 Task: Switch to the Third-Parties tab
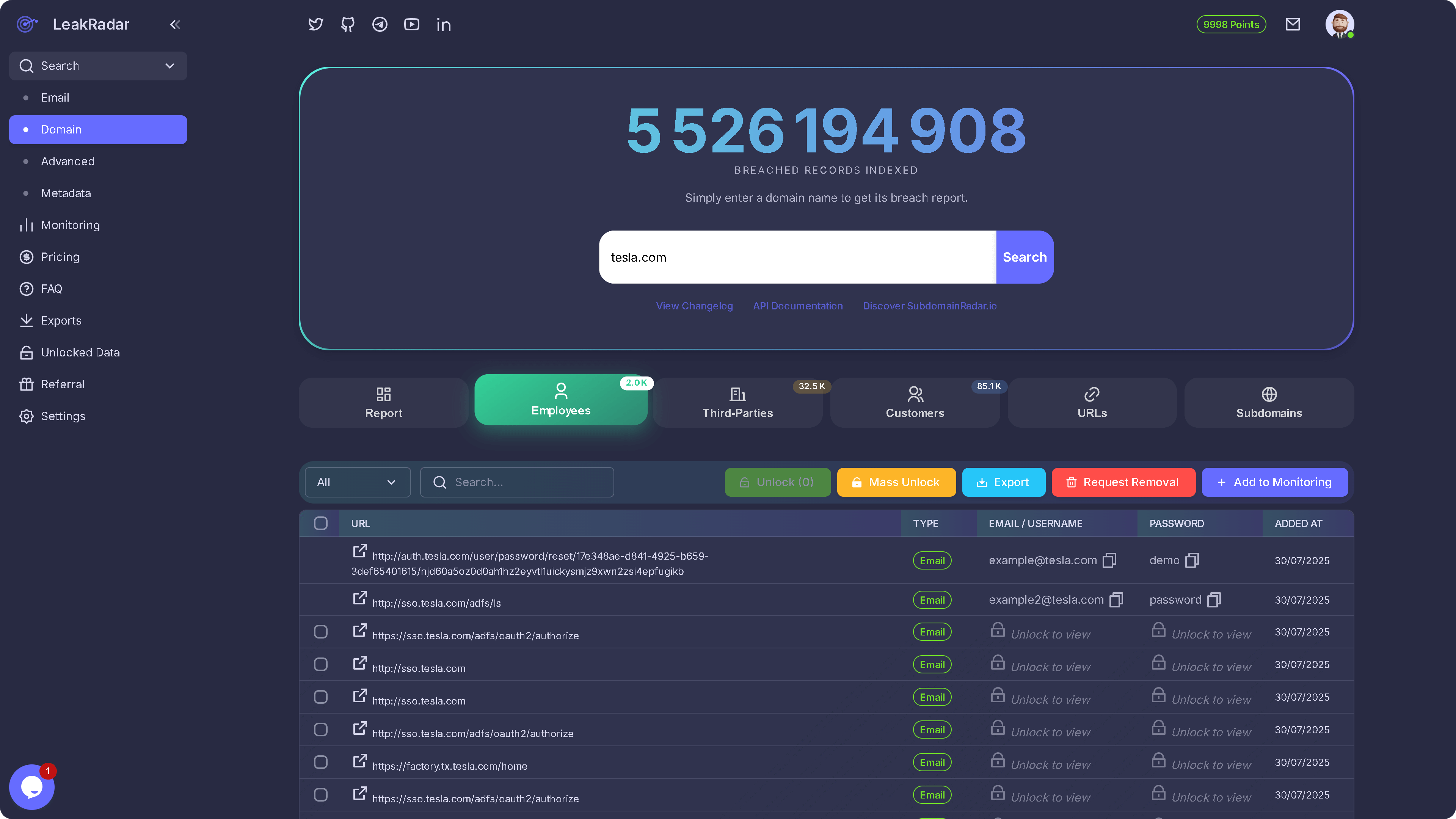coord(737,402)
